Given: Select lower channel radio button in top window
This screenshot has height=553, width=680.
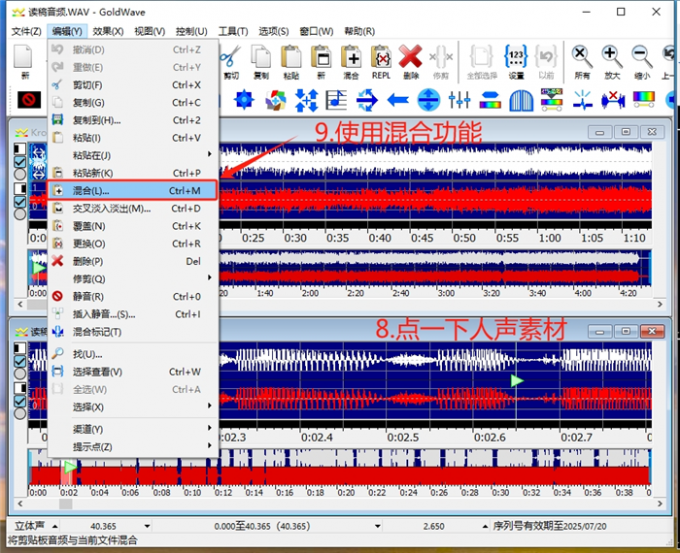Looking at the screenshot, I should tap(20, 213).
